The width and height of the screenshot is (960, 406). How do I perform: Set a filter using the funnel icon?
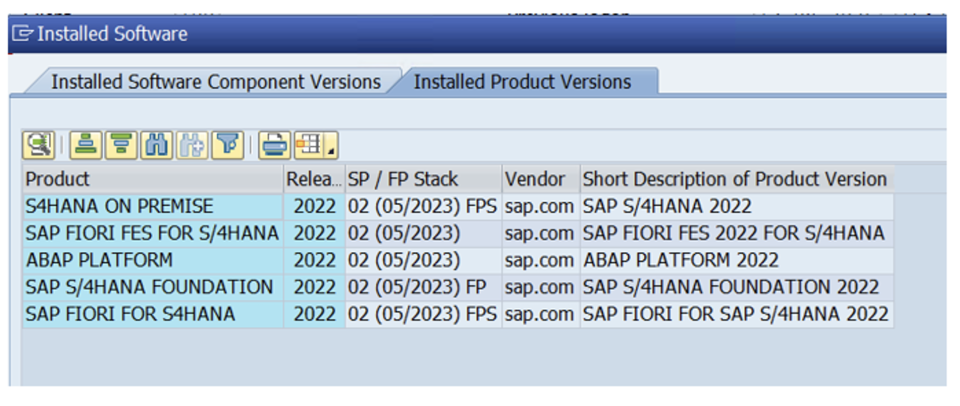tap(229, 145)
